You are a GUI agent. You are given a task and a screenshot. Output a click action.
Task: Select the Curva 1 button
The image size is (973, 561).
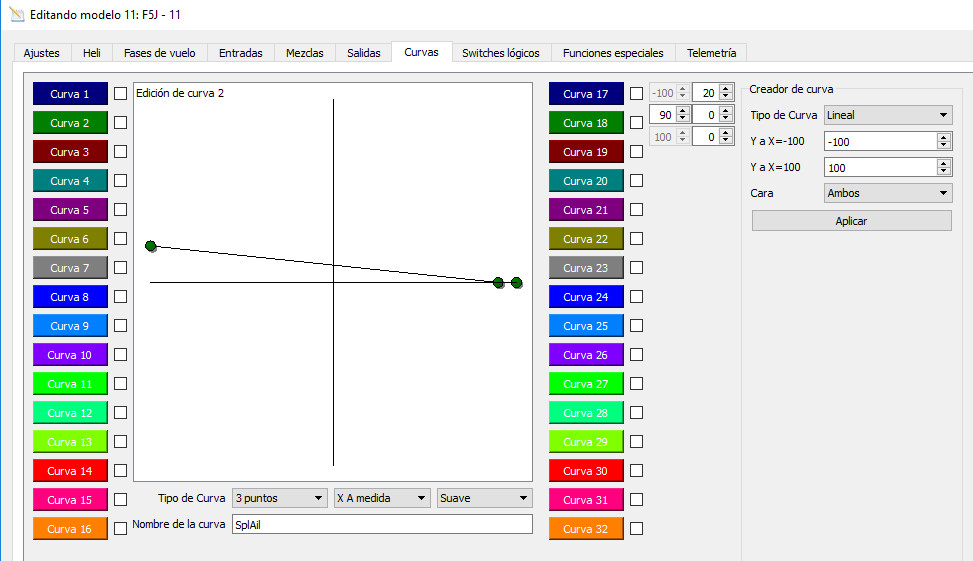[x=70, y=94]
